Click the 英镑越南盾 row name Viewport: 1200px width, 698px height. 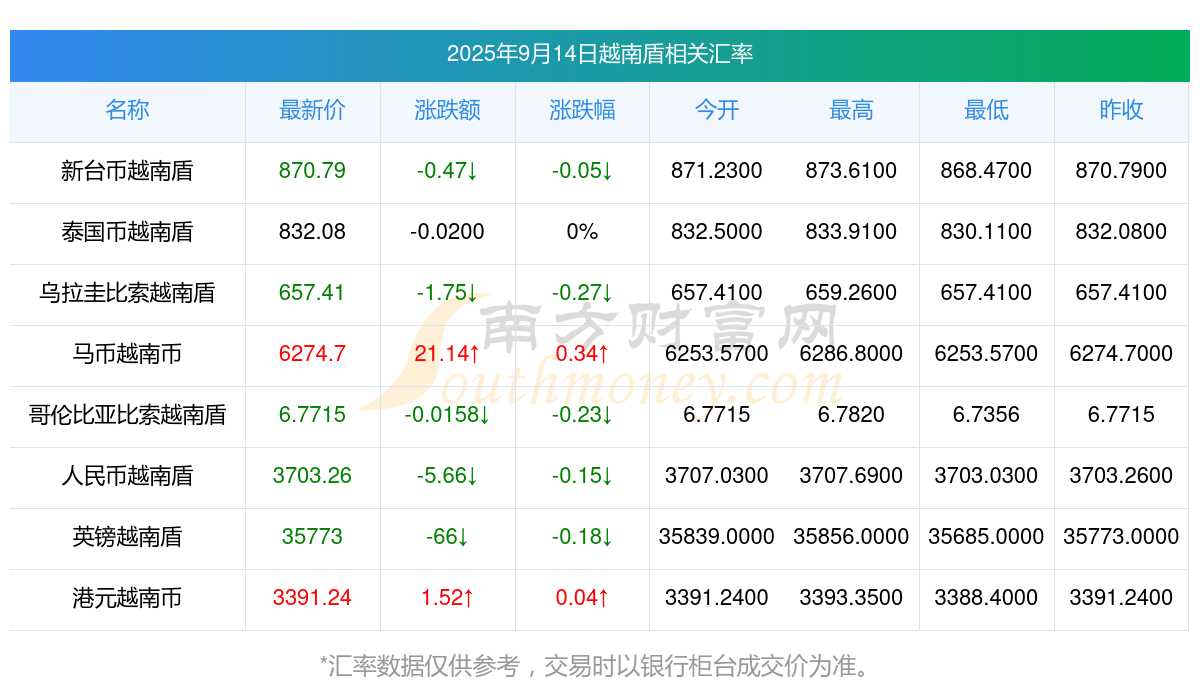point(127,537)
